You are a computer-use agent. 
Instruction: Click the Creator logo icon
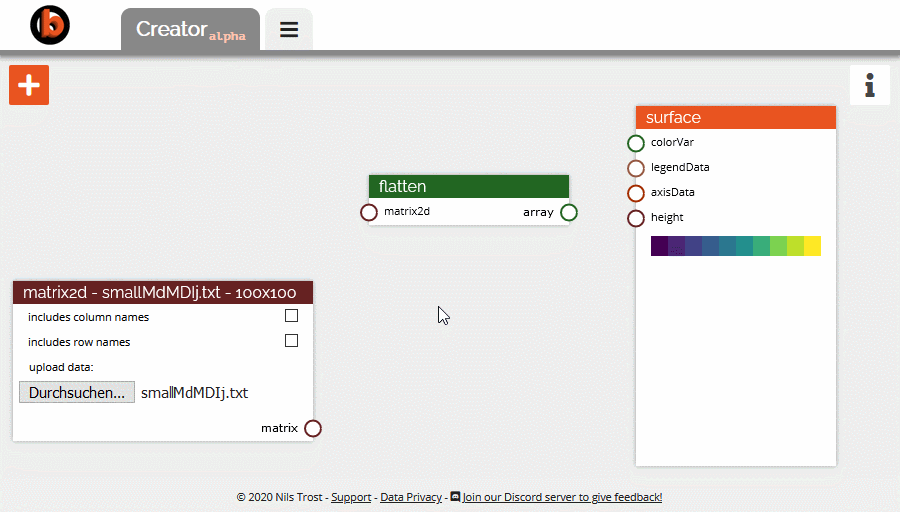[50, 25]
